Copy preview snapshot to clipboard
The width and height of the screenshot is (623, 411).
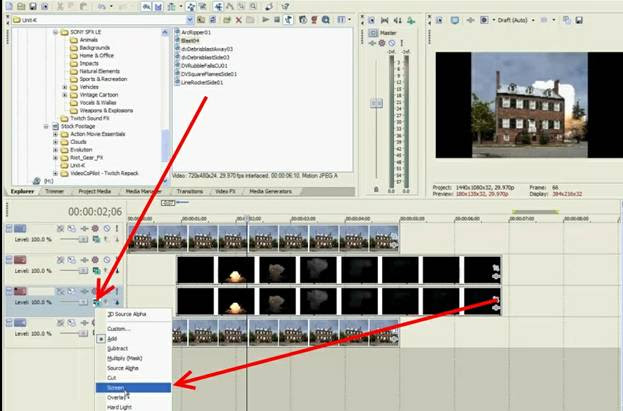coord(567,20)
